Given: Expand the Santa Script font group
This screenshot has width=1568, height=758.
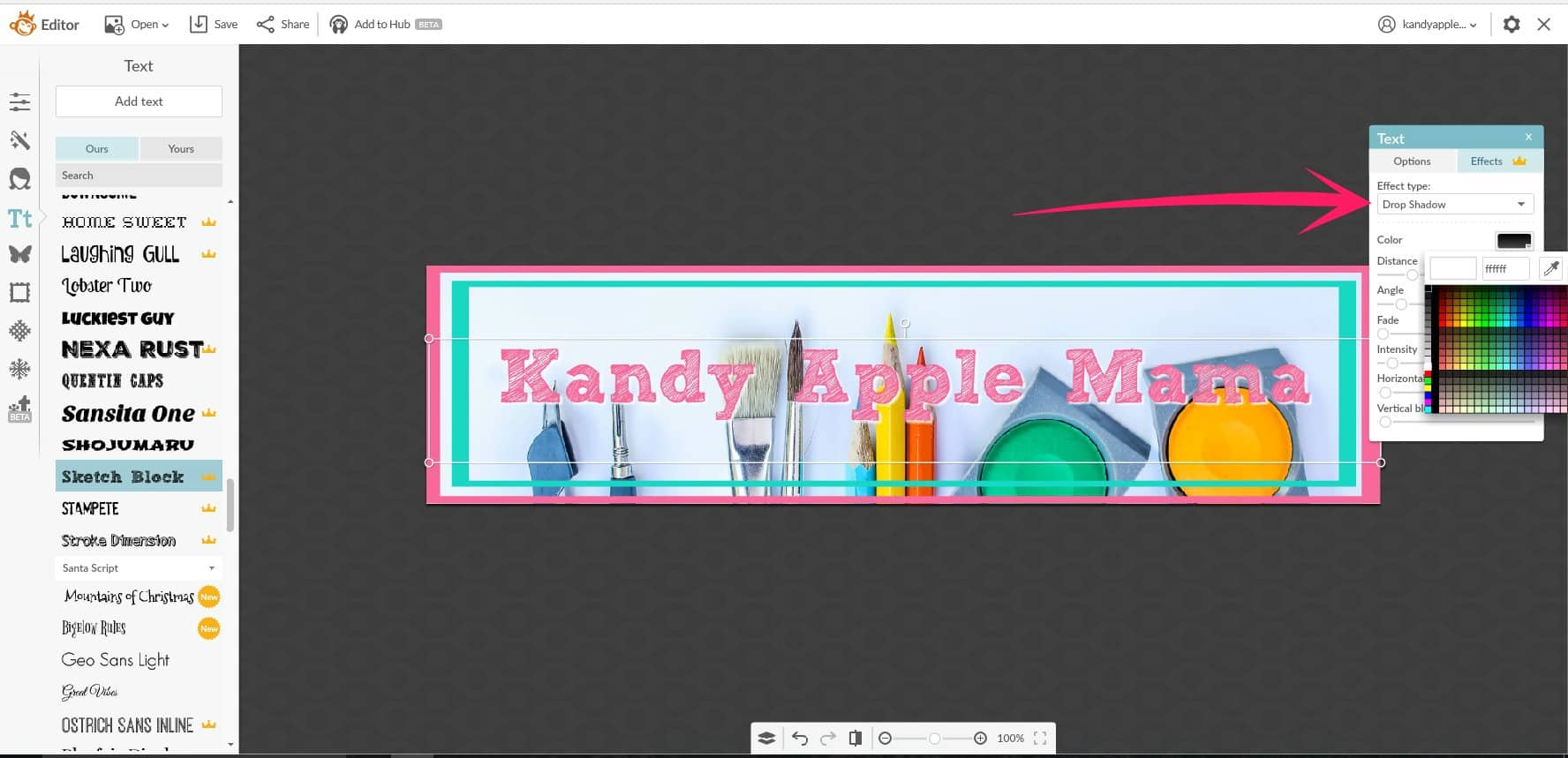Looking at the screenshot, I should point(139,568).
